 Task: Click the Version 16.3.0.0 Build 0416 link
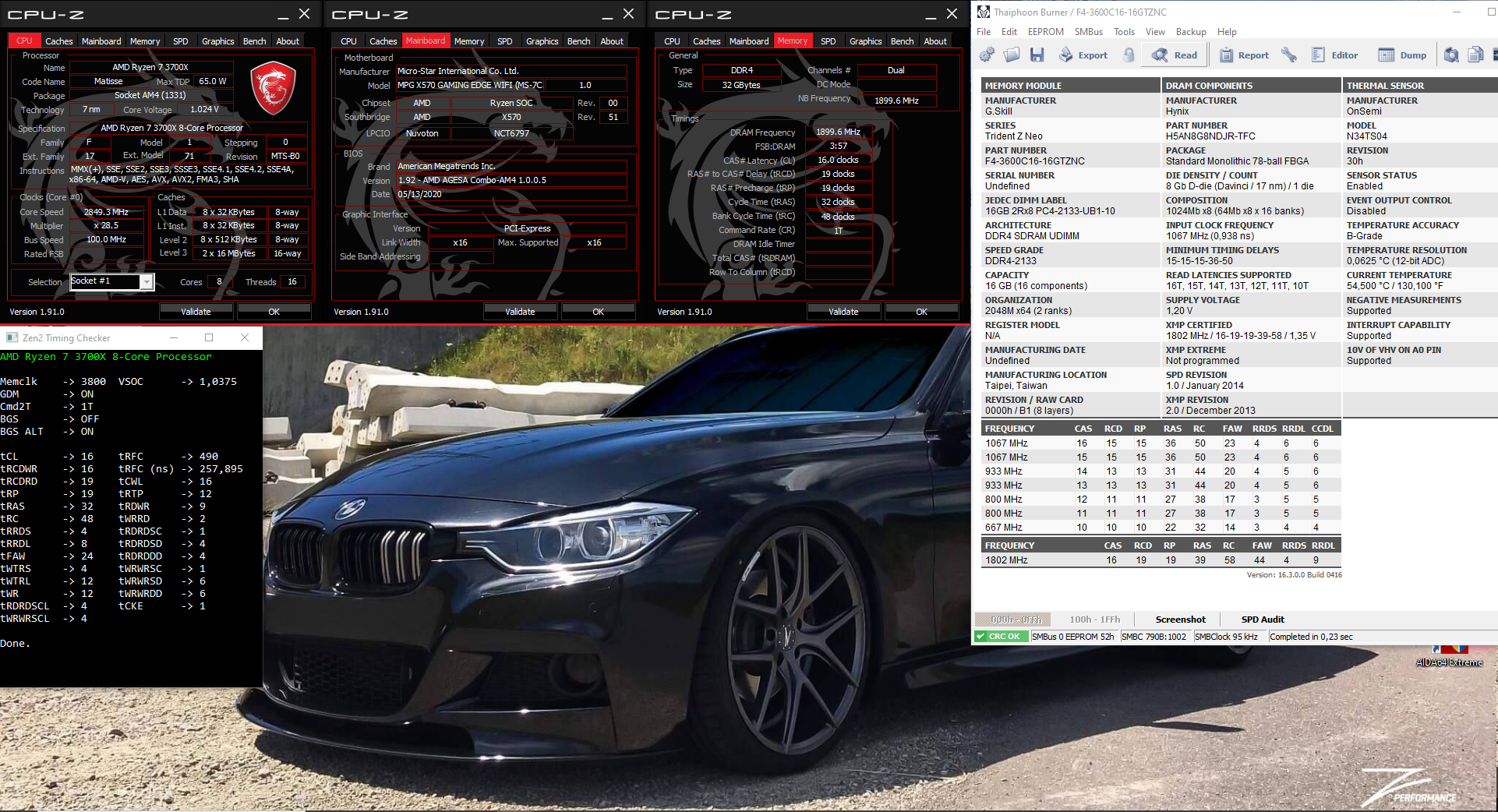[x=1294, y=575]
